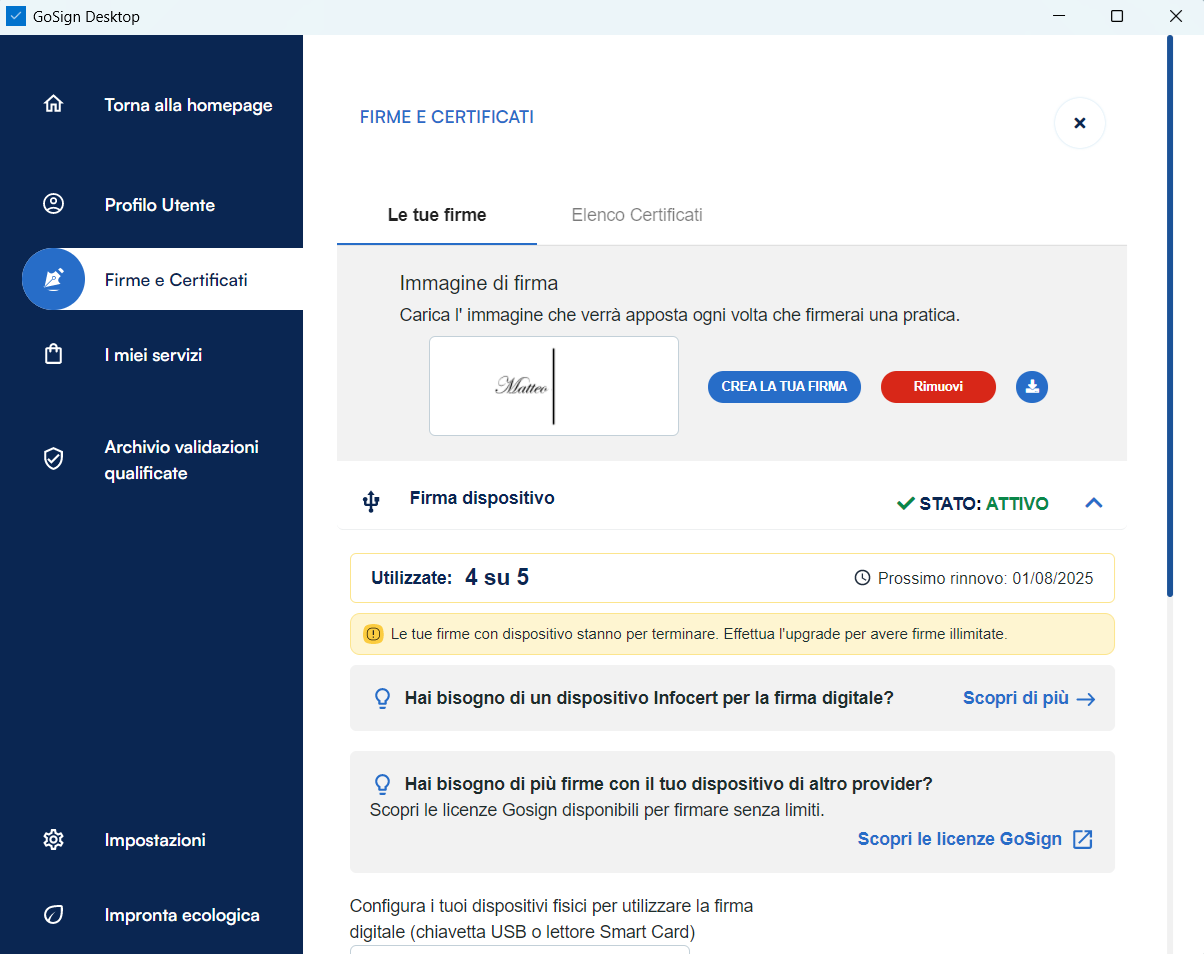Close the Firme e Certificati panel
This screenshot has width=1204, height=954.
(1079, 123)
